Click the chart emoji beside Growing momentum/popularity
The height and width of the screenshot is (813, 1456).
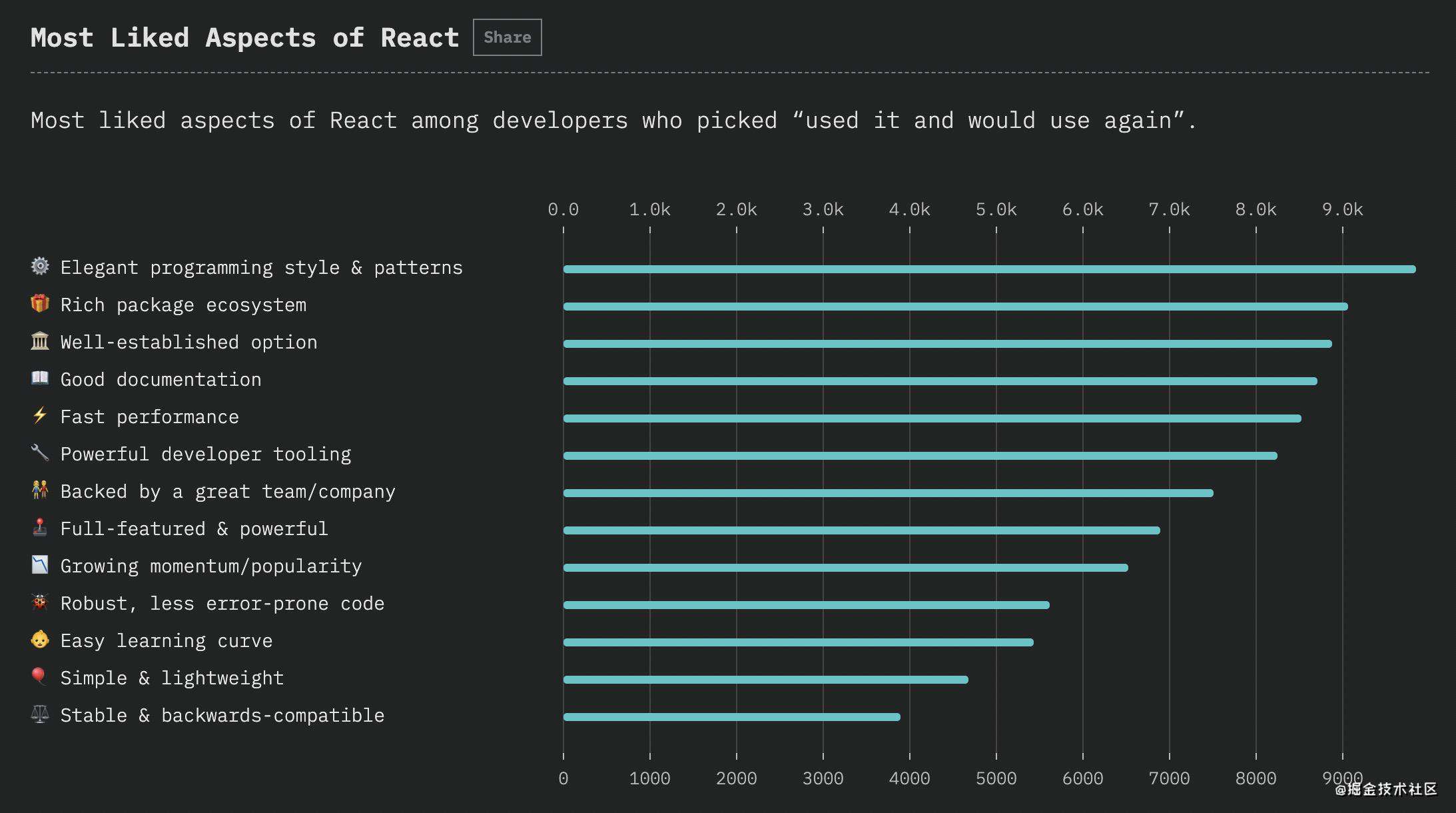tap(40, 564)
